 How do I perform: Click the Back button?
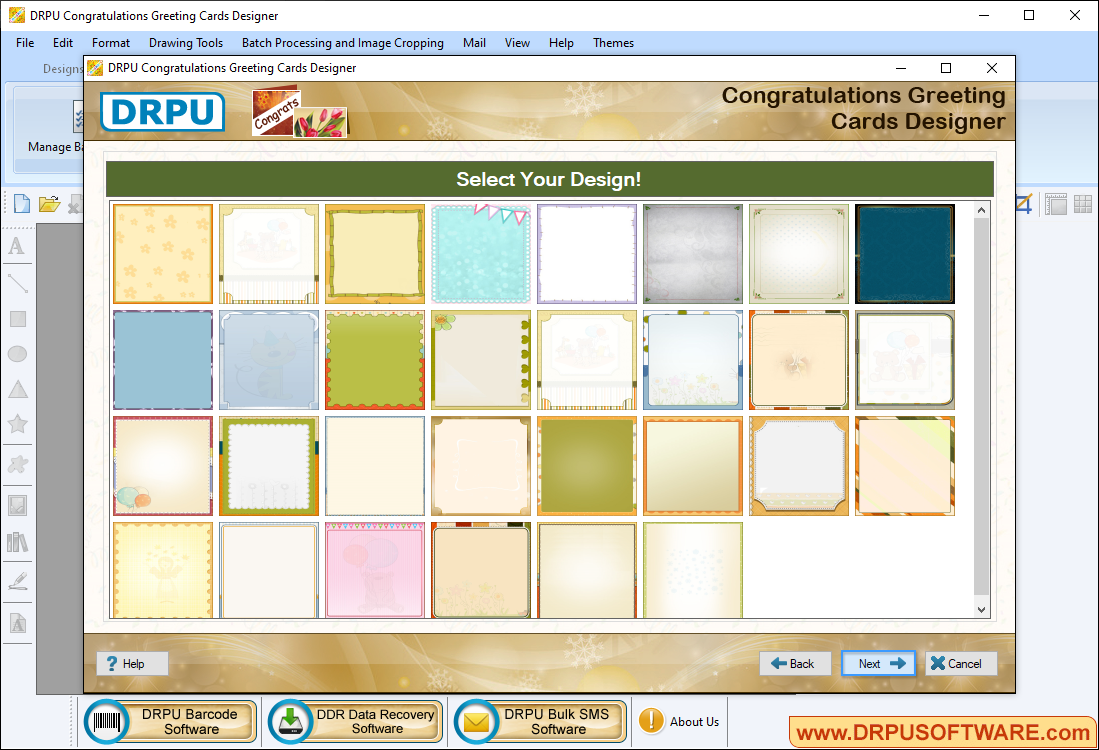795,663
